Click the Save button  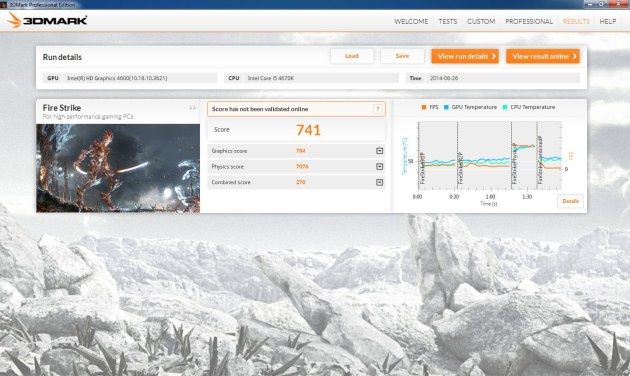point(402,56)
